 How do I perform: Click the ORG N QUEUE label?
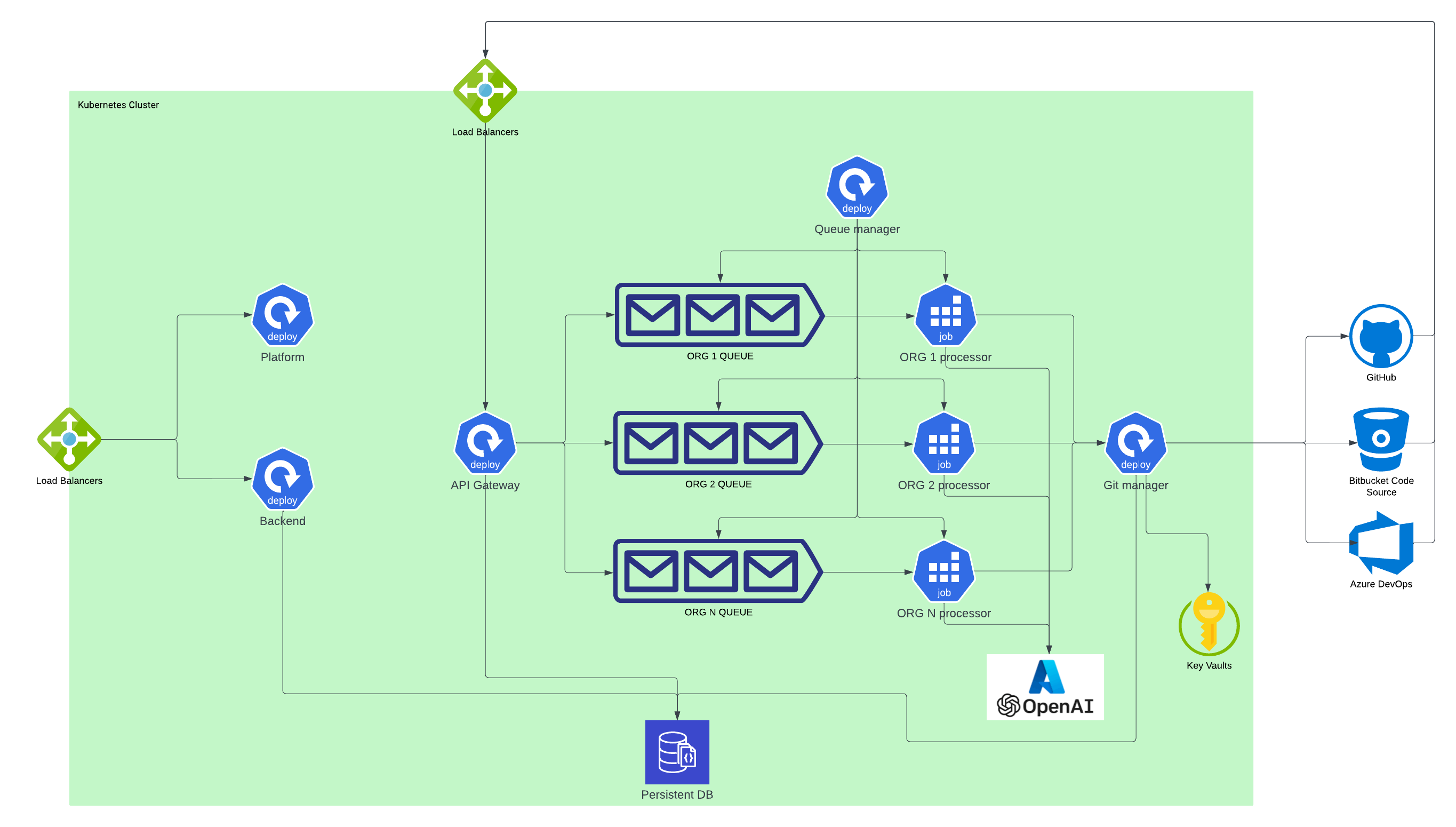pos(718,613)
